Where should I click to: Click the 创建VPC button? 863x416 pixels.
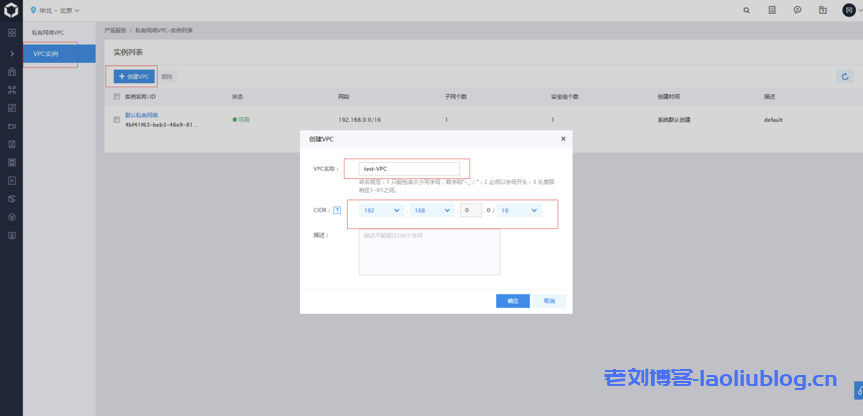click(x=134, y=76)
